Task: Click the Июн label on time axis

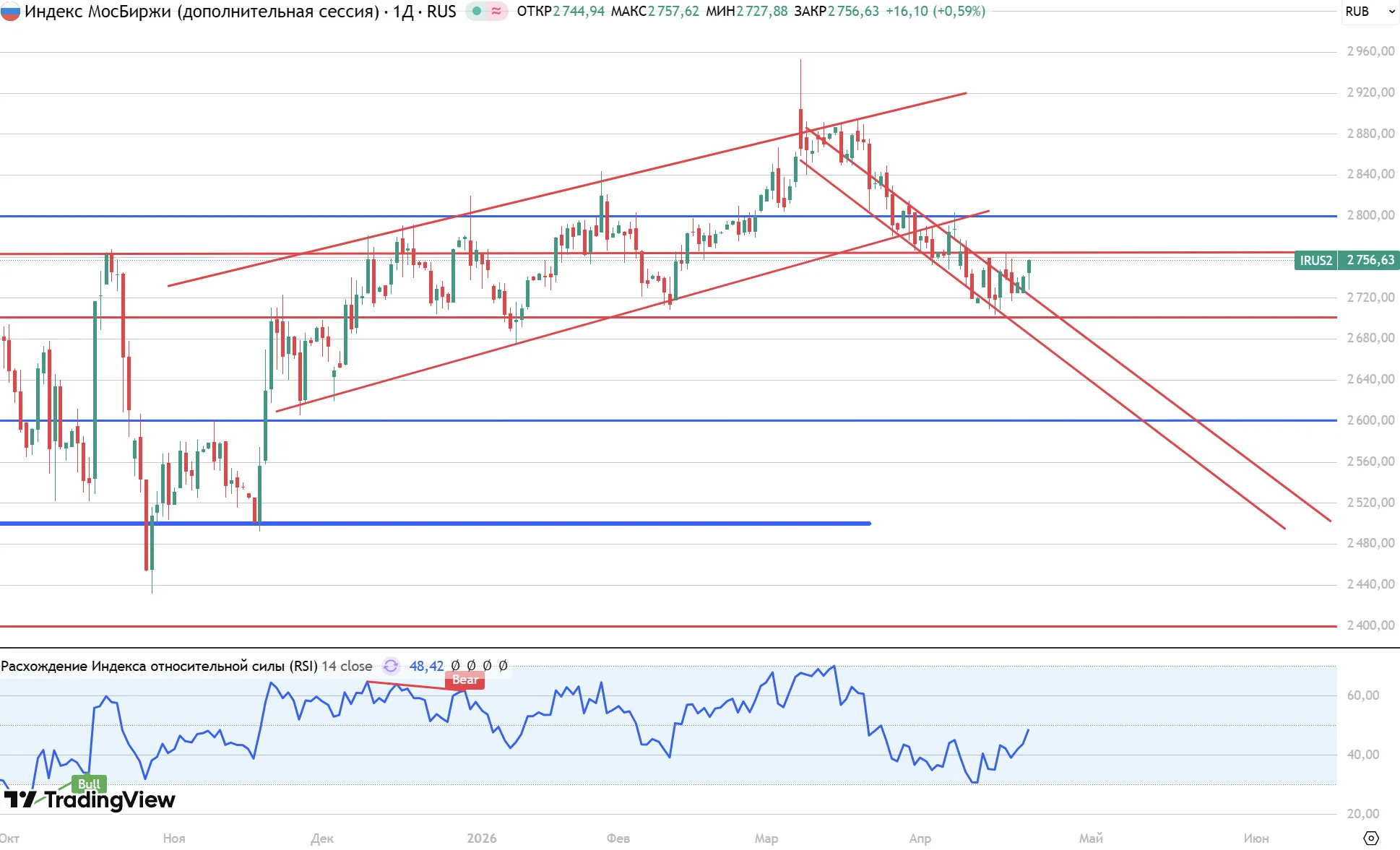Action: [x=1256, y=838]
